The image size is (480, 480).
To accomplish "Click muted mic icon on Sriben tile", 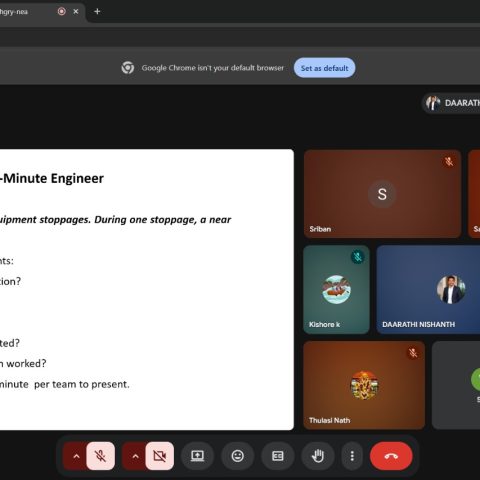I will pos(449,162).
